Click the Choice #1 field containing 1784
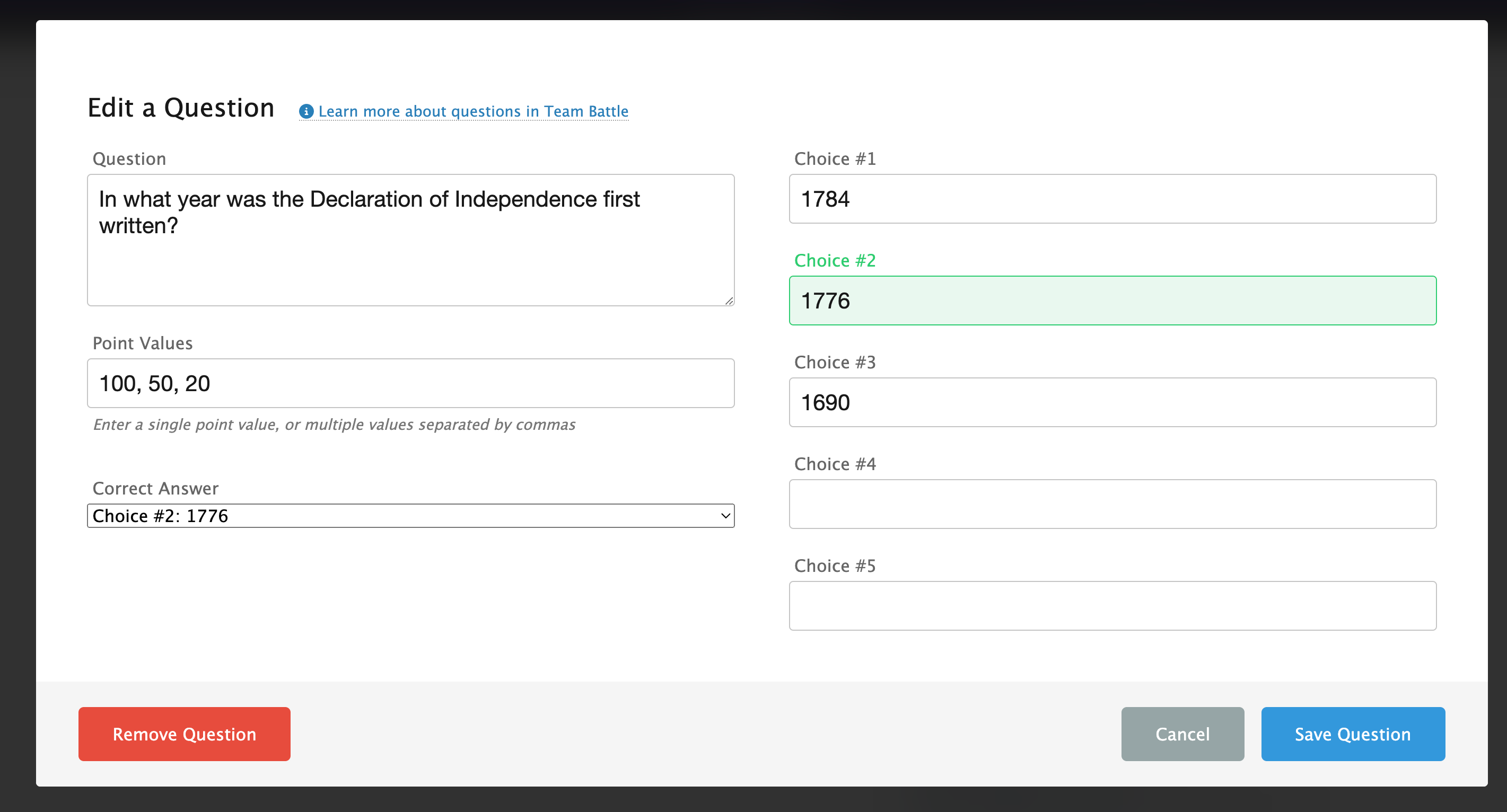This screenshot has height=812, width=1507. [1112, 199]
